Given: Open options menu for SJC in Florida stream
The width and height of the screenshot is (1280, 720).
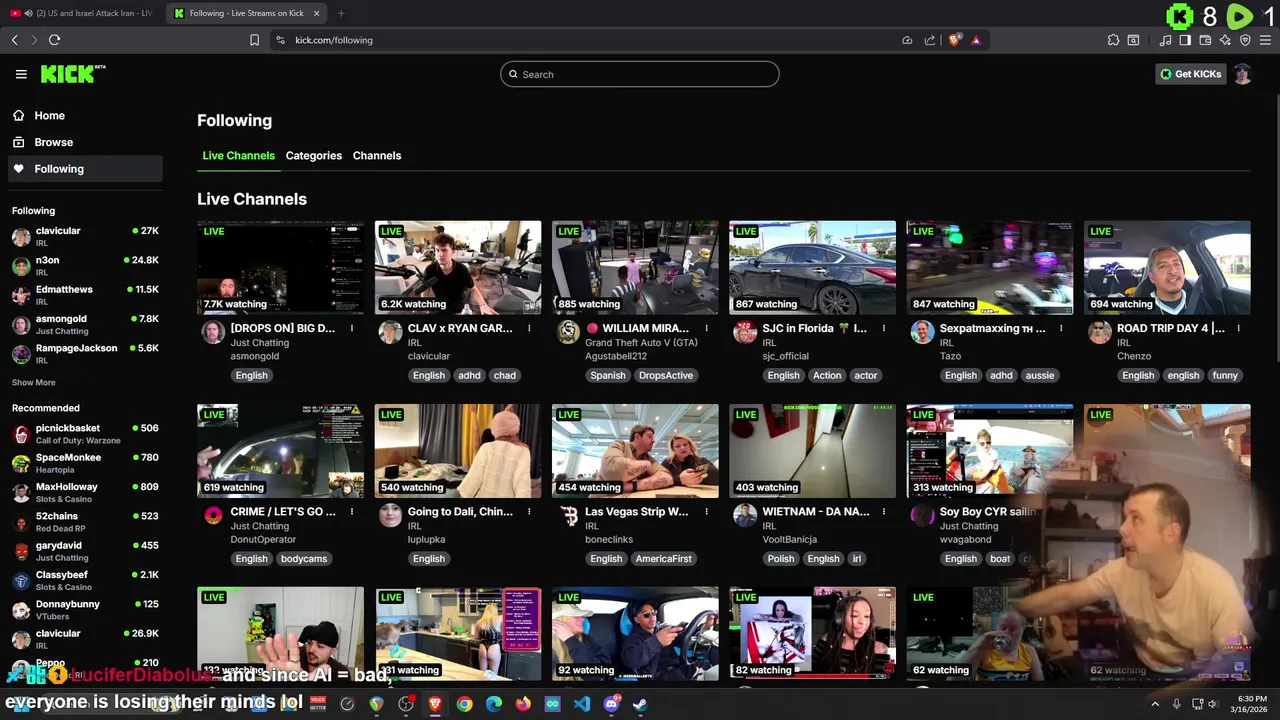Looking at the screenshot, I should (x=884, y=328).
